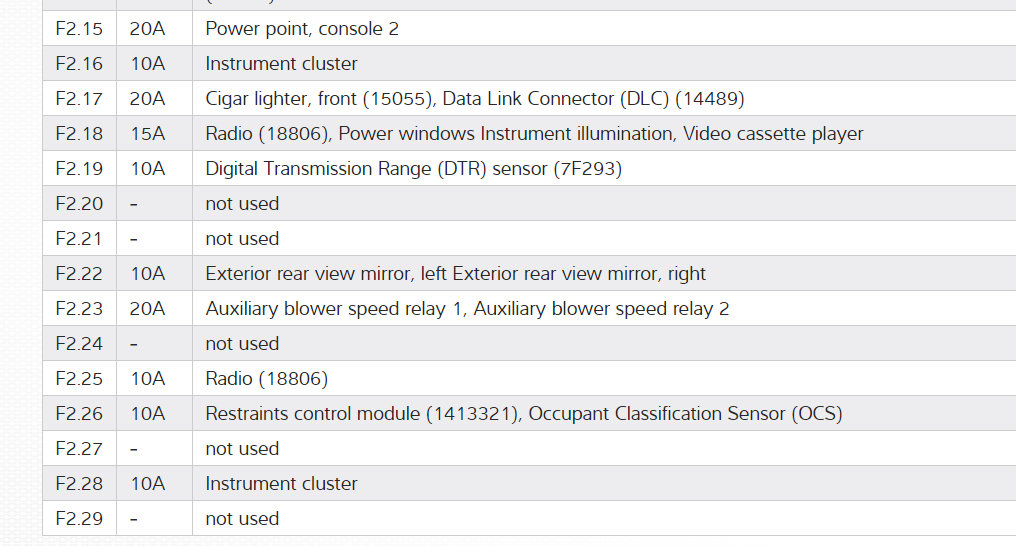Screen dimensions: 1016x546
Task: Click the F2.22 fuse number
Action: tap(79, 274)
